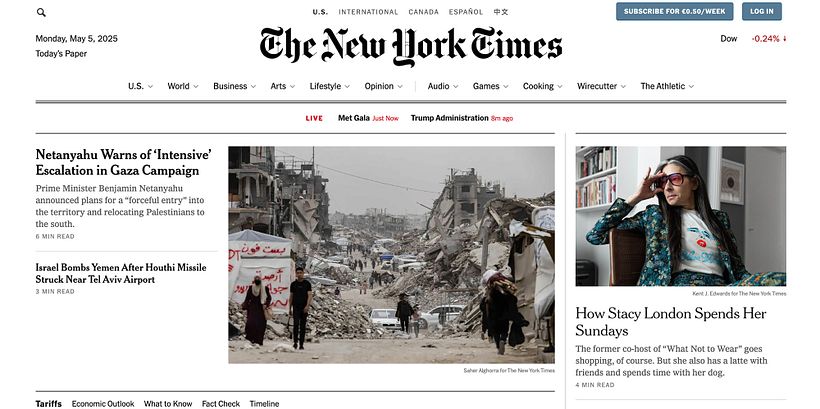Open the Met Gala live update
The height and width of the screenshot is (409, 820).
coord(368,118)
